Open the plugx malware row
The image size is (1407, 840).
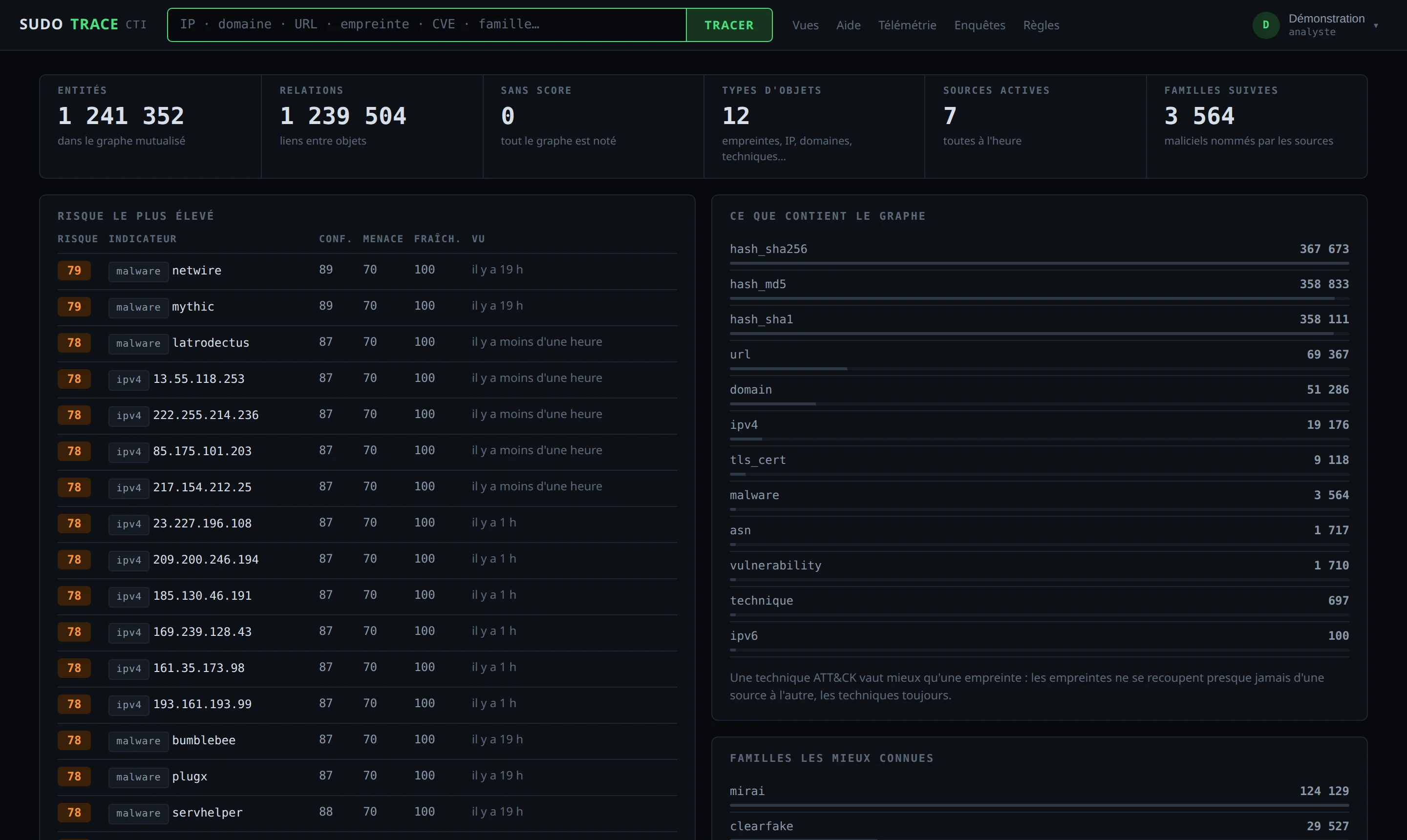pos(367,777)
